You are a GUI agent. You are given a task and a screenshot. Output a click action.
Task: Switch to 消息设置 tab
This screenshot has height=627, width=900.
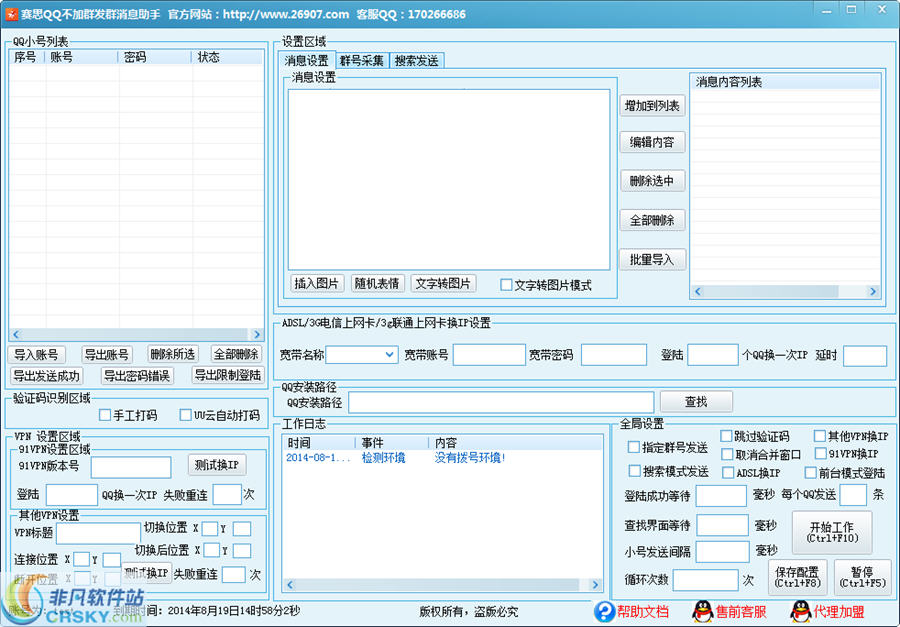pos(307,60)
